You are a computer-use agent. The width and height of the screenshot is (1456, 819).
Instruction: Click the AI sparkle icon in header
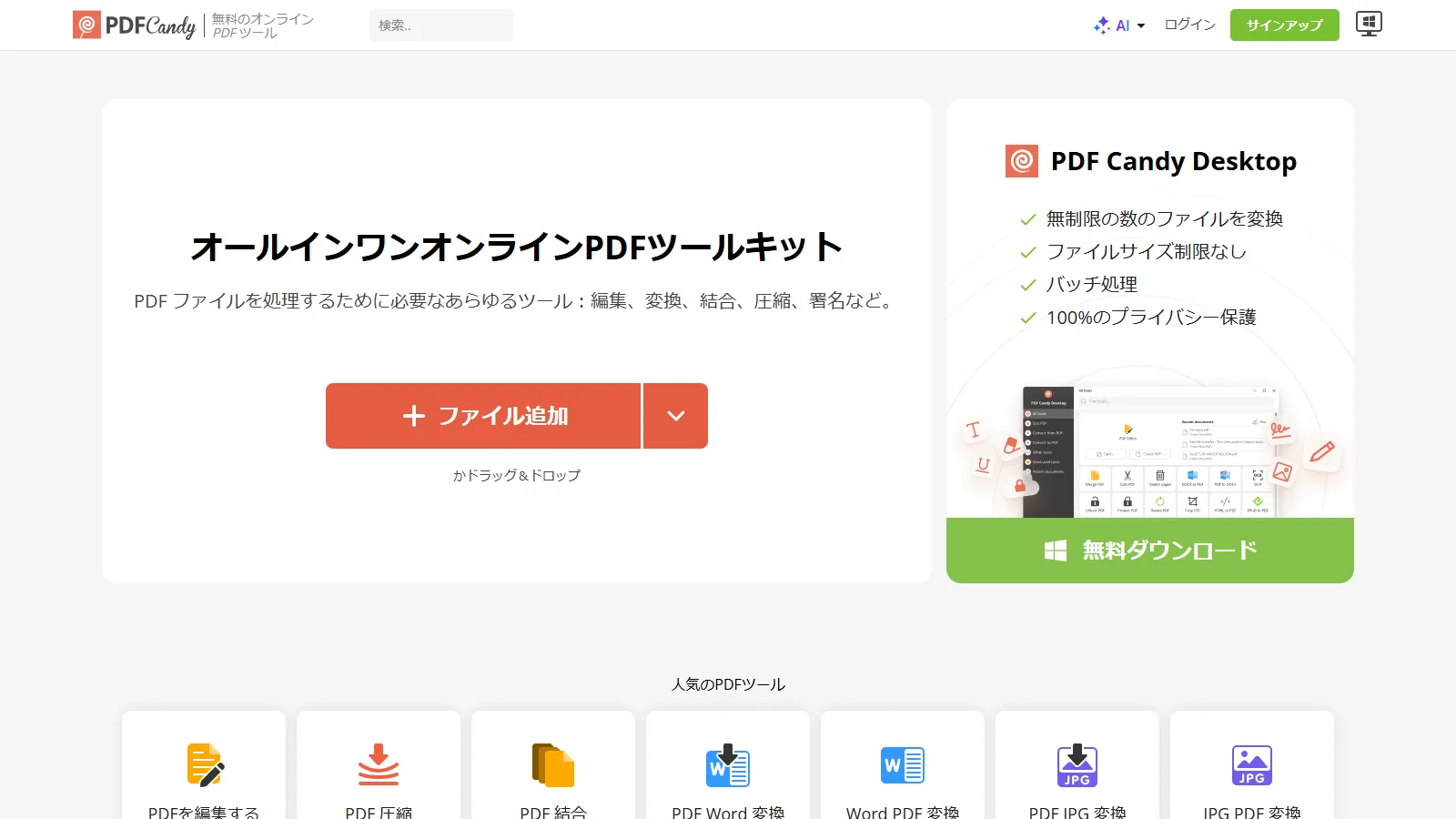coord(1102,25)
